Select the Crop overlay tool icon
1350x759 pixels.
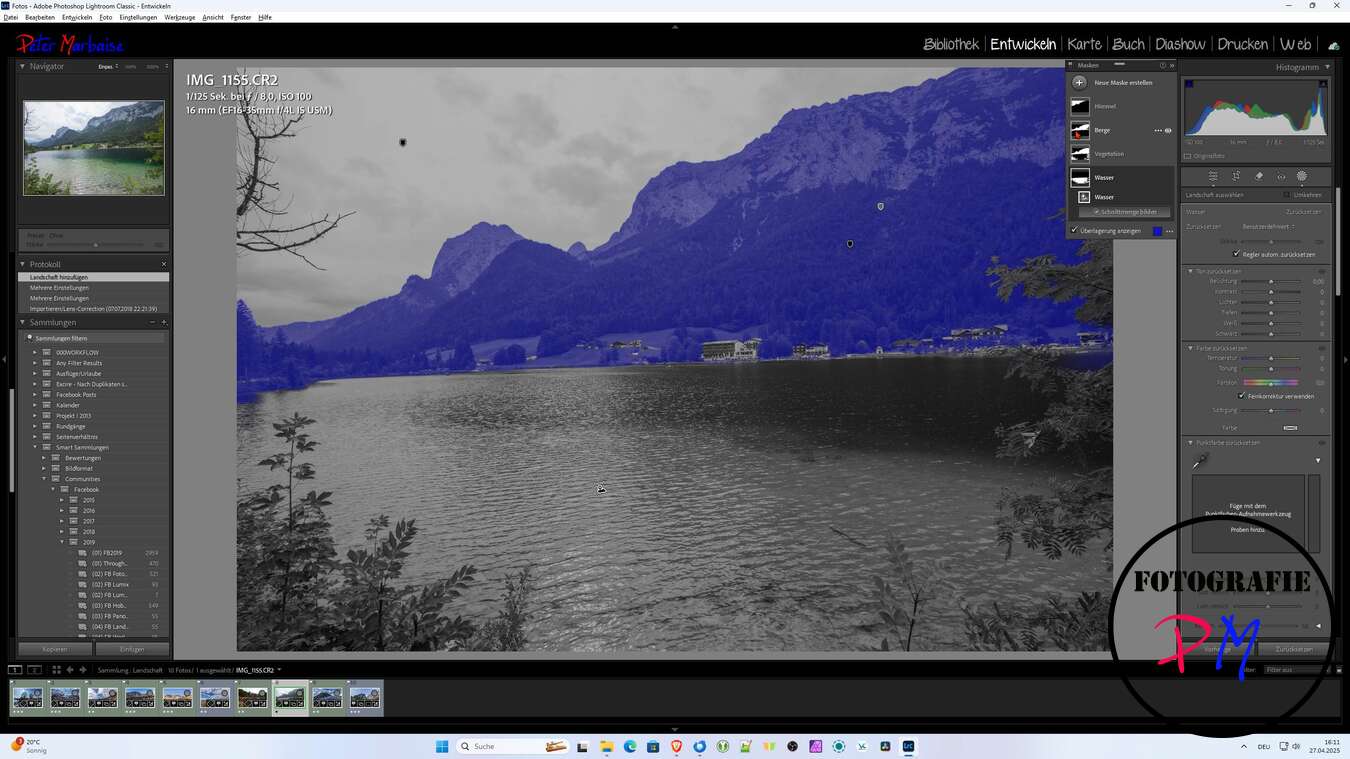pyautogui.click(x=1236, y=176)
